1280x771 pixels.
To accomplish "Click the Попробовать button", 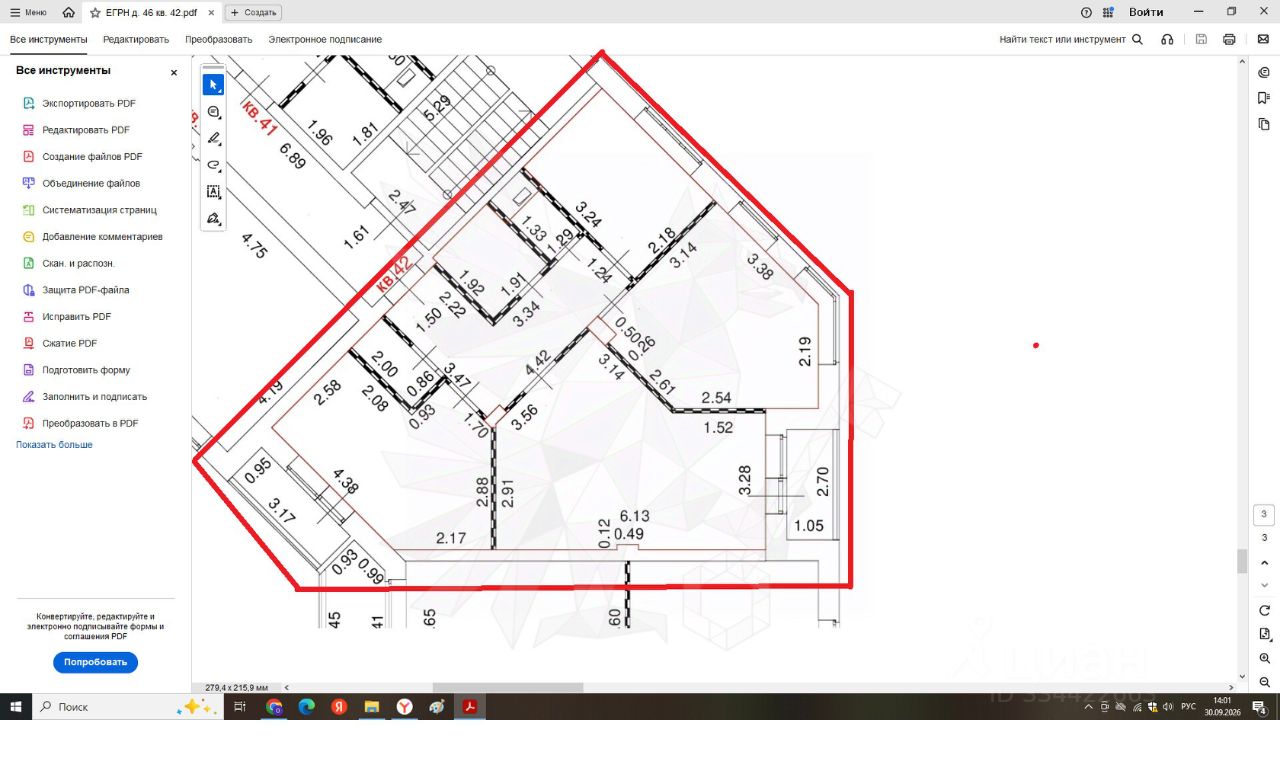I will click(x=95, y=662).
